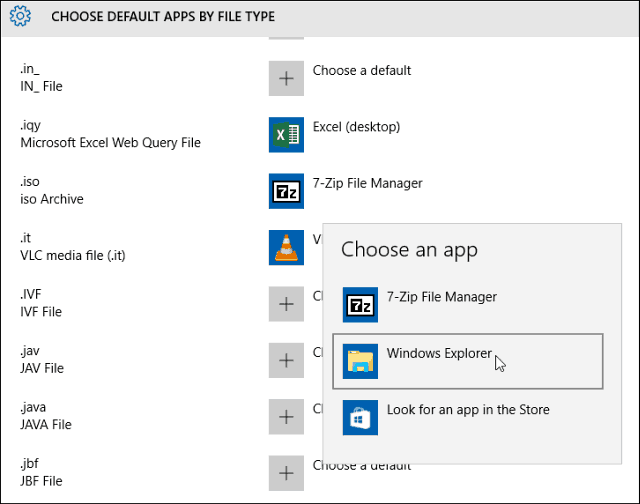Click the plus icon for .in_ file
Viewport: 640px width, 504px height.
pyautogui.click(x=286, y=78)
